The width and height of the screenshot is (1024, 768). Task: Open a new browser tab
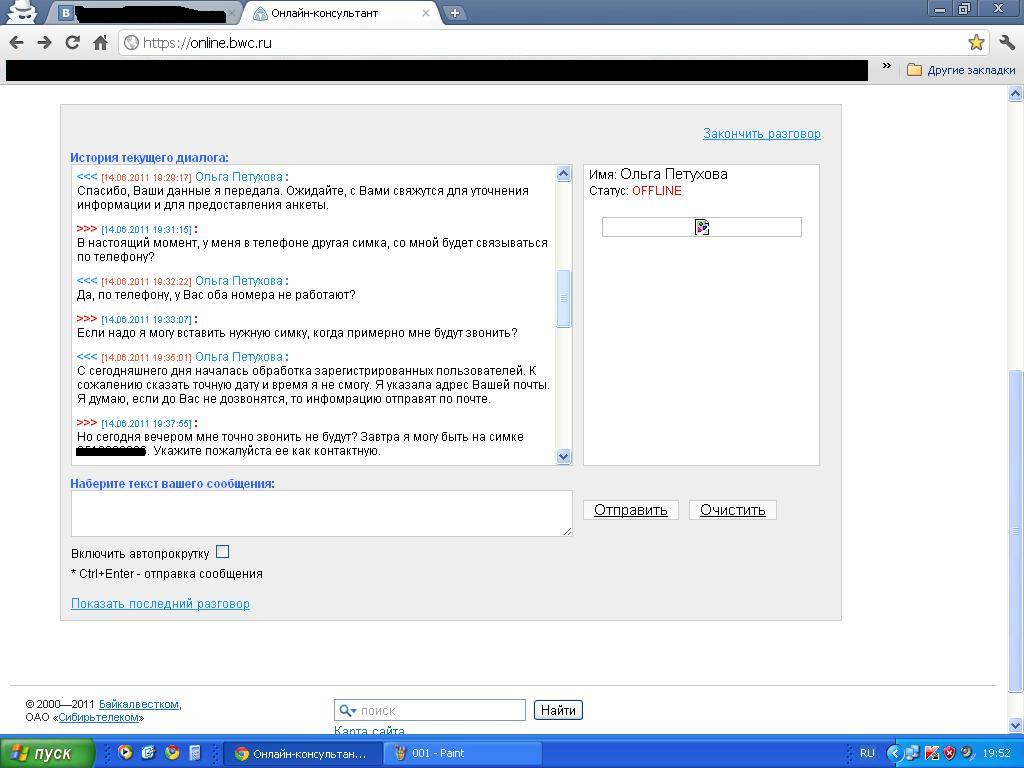(x=454, y=13)
